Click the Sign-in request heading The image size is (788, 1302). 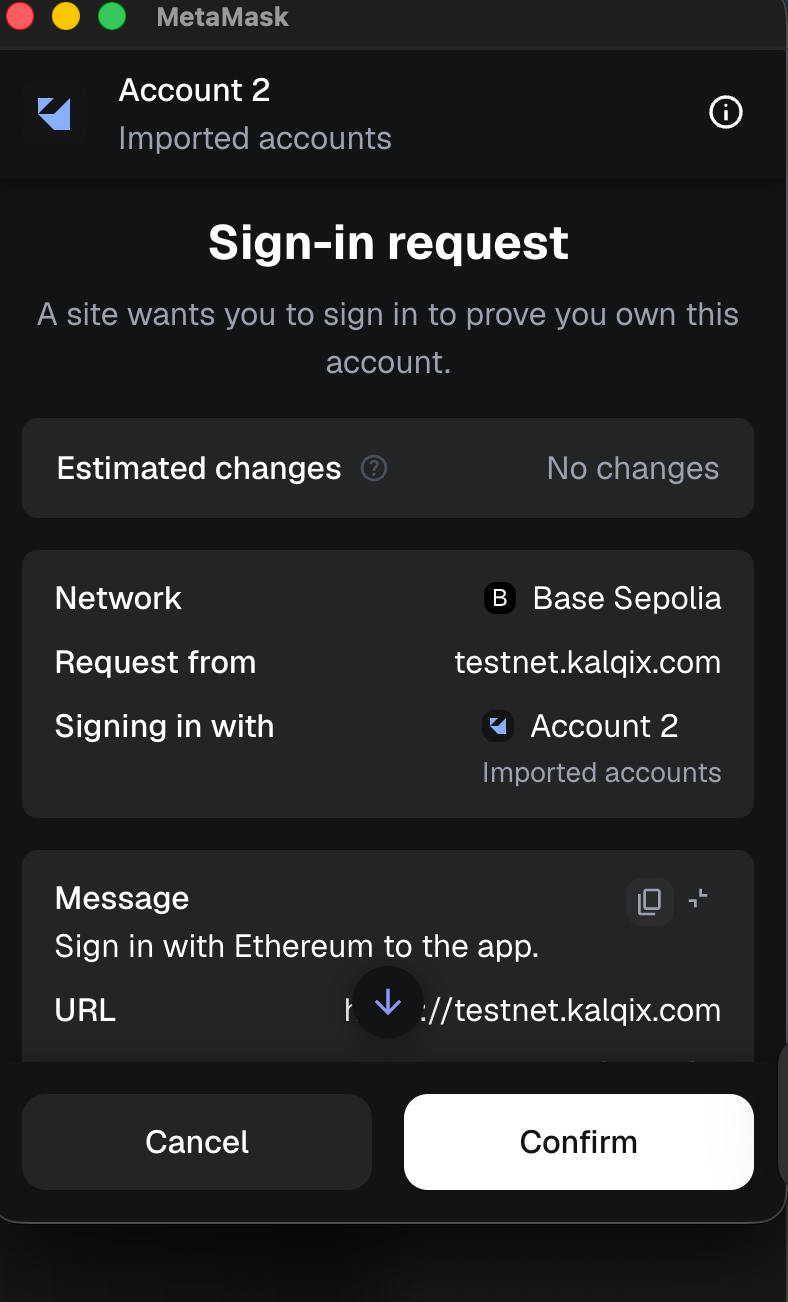[388, 243]
